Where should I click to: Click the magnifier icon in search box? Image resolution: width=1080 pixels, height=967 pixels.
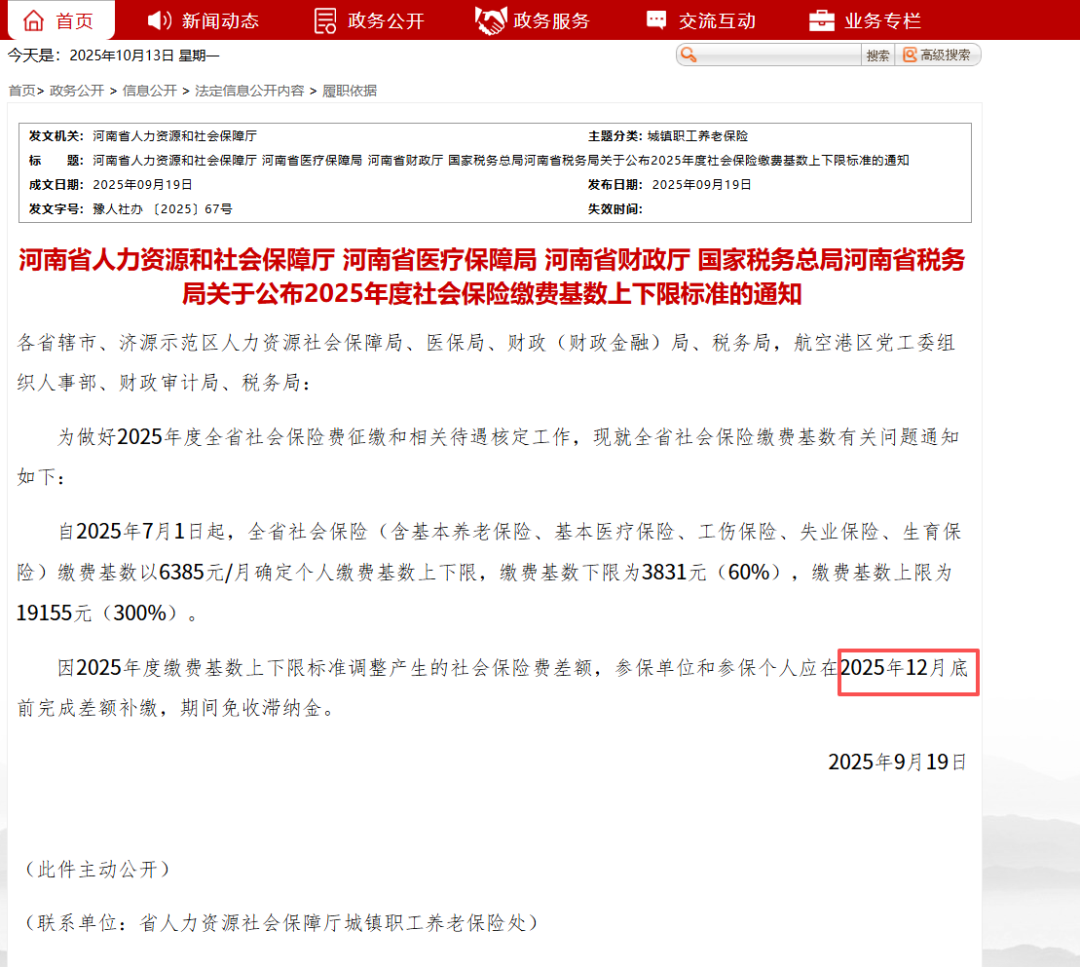689,55
